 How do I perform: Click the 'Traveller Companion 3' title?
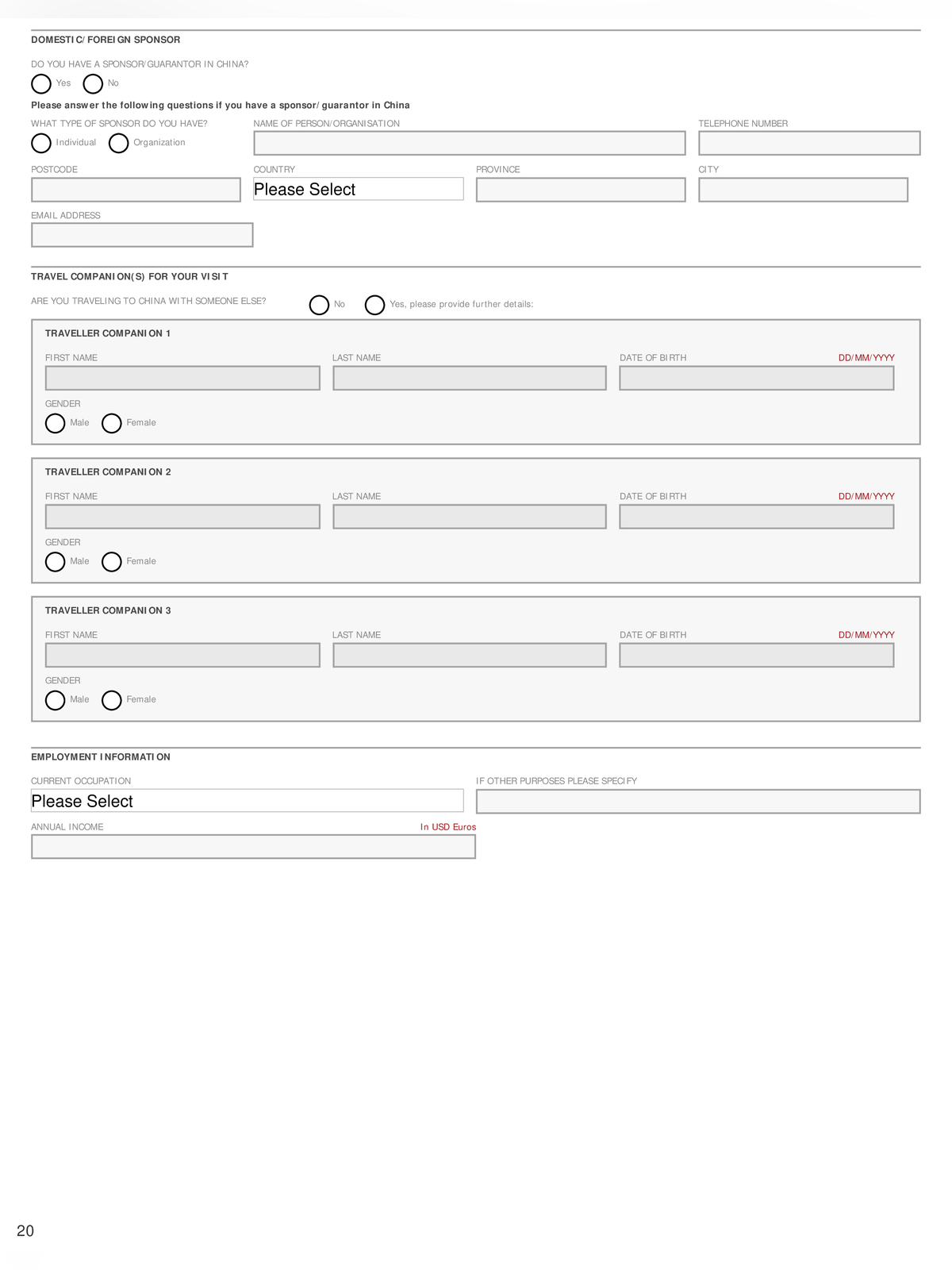coord(108,610)
